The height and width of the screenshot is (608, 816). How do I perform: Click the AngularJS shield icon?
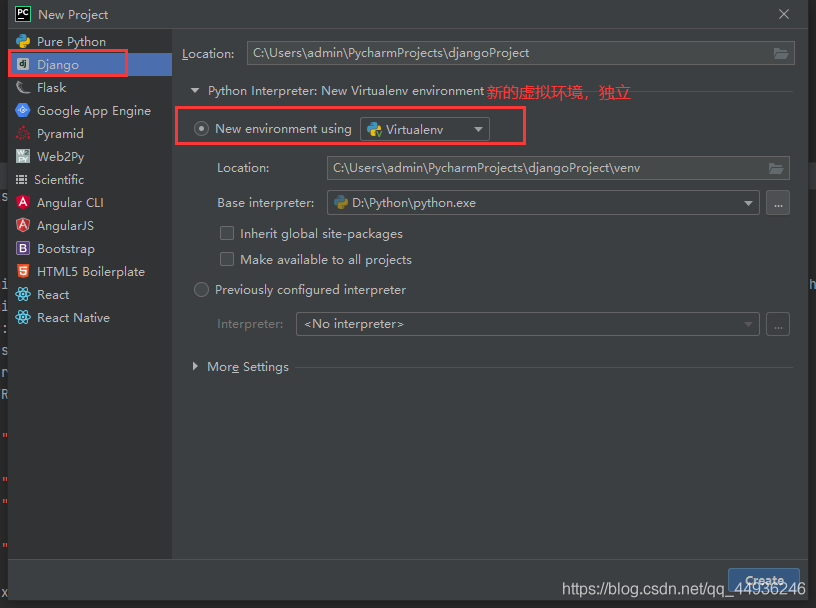pyautogui.click(x=23, y=225)
